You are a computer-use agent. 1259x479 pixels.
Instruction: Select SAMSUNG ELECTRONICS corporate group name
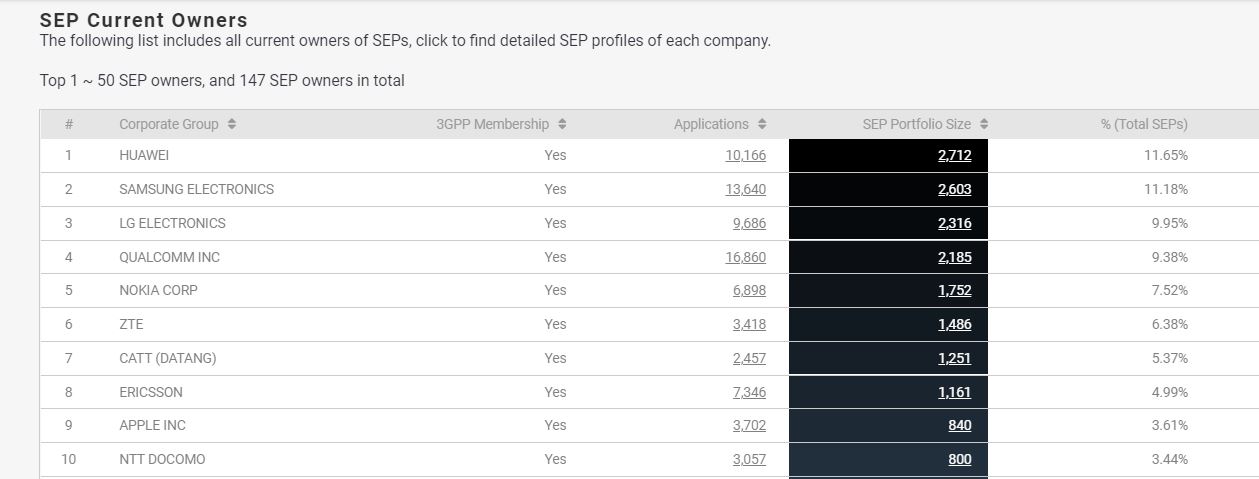[x=196, y=189]
